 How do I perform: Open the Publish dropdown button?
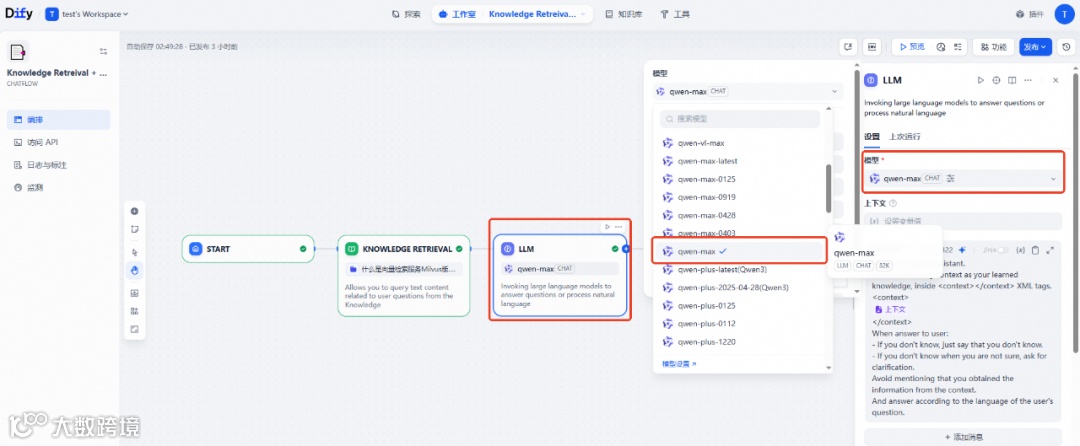1035,47
